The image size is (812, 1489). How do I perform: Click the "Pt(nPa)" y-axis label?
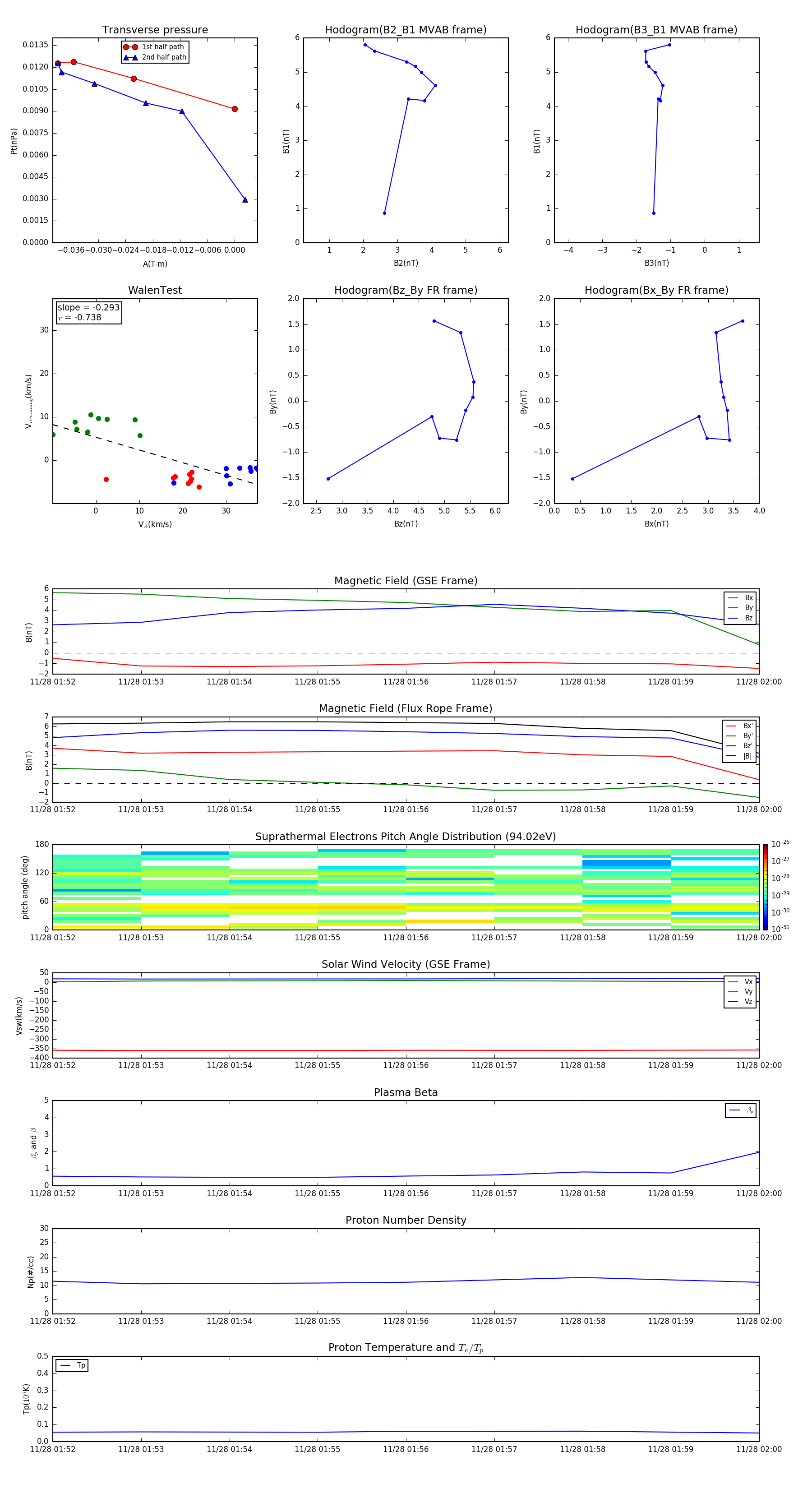(14, 140)
